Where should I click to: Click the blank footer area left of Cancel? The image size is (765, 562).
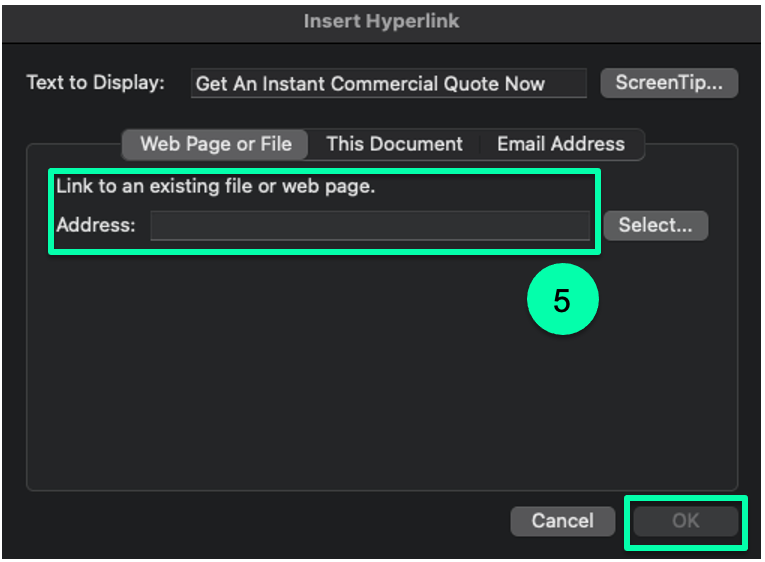click(256, 522)
